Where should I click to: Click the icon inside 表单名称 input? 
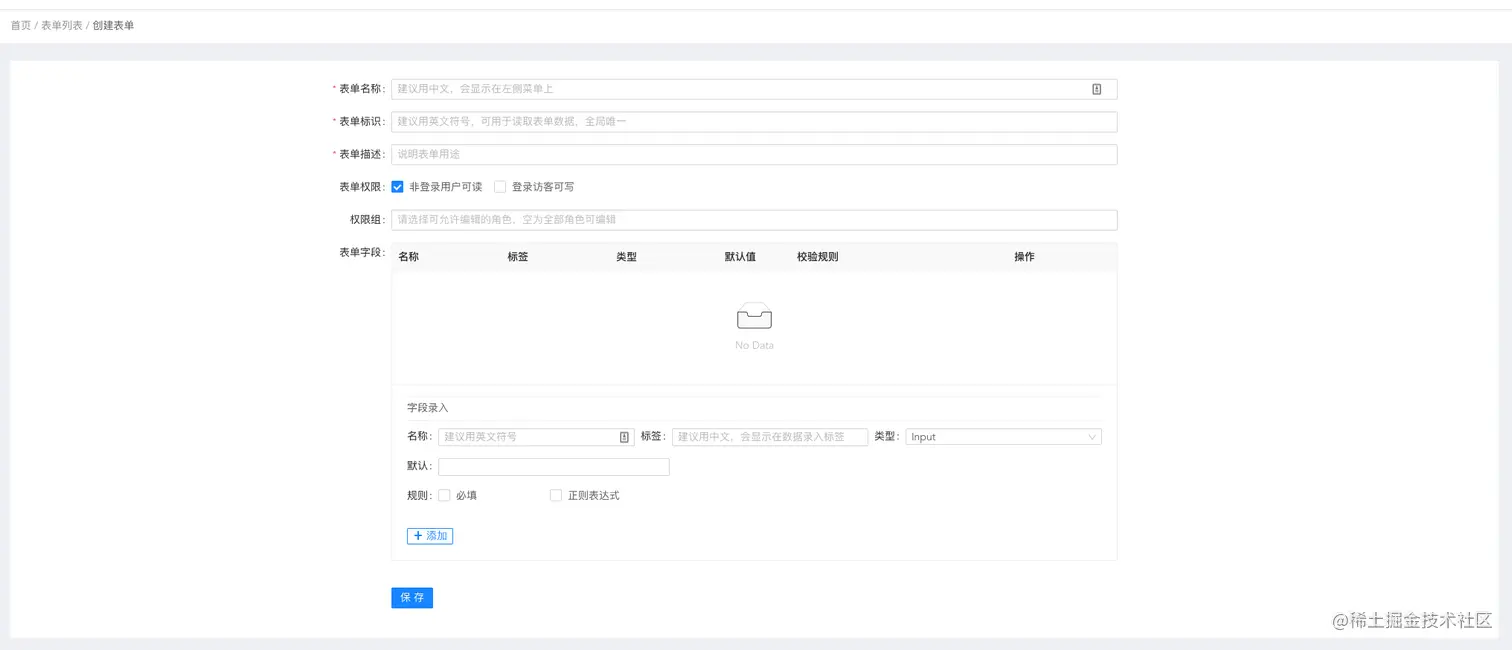click(x=1096, y=89)
